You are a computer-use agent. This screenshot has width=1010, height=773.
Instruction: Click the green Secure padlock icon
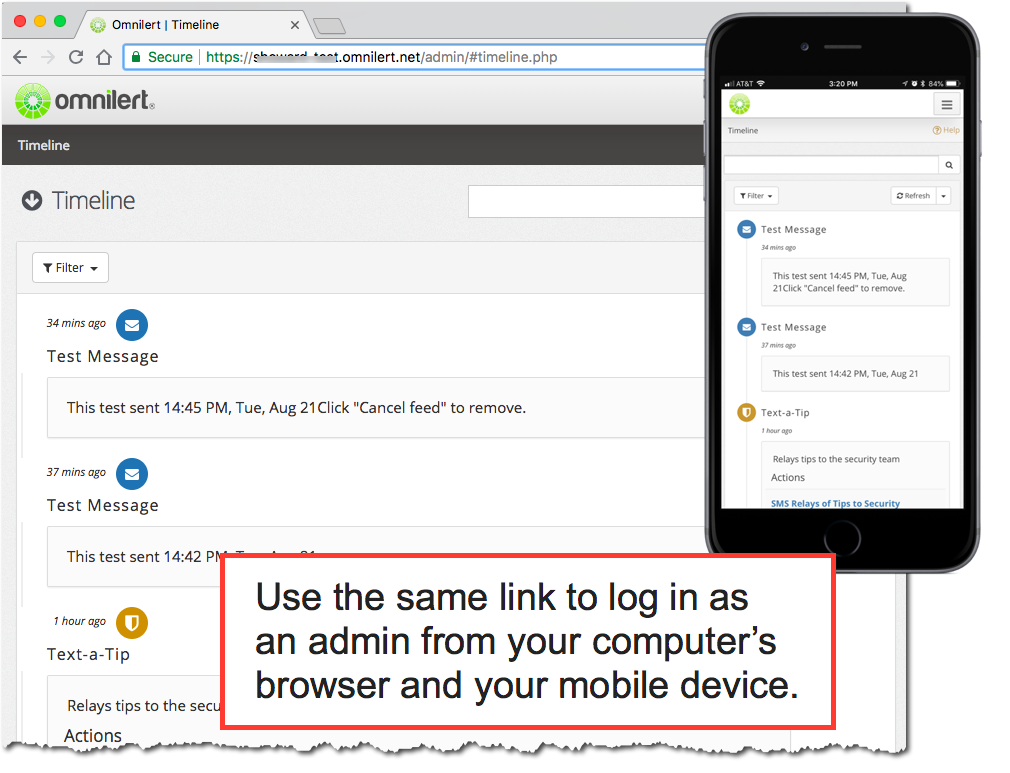click(x=136, y=57)
